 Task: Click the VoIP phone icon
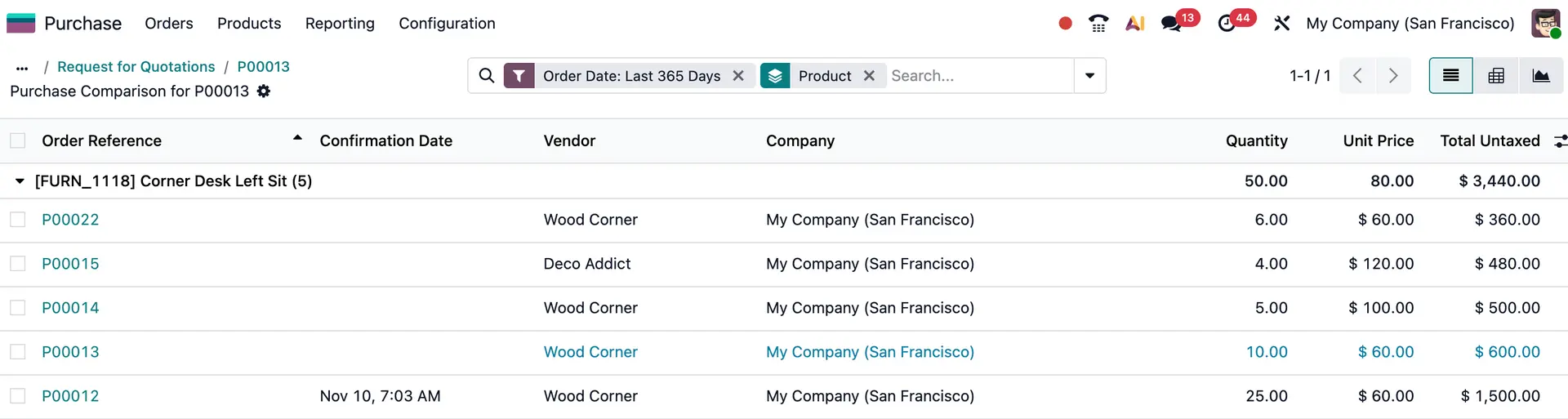coord(1098,24)
